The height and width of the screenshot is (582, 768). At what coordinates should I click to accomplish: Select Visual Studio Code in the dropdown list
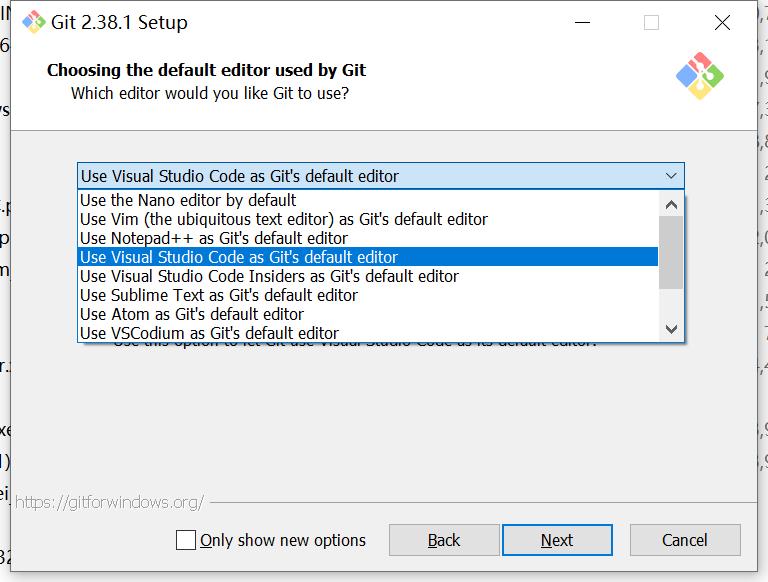367,257
